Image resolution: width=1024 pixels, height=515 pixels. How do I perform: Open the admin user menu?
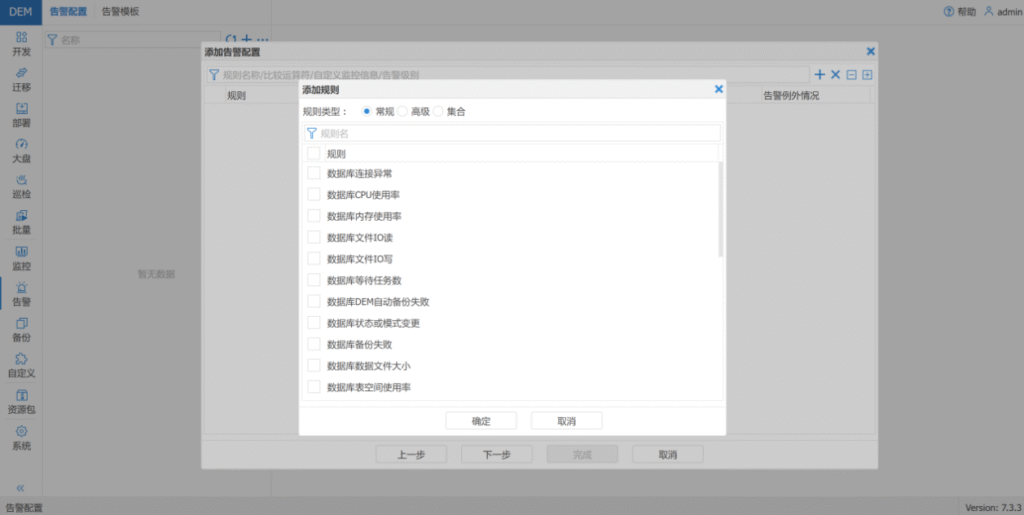[1001, 12]
